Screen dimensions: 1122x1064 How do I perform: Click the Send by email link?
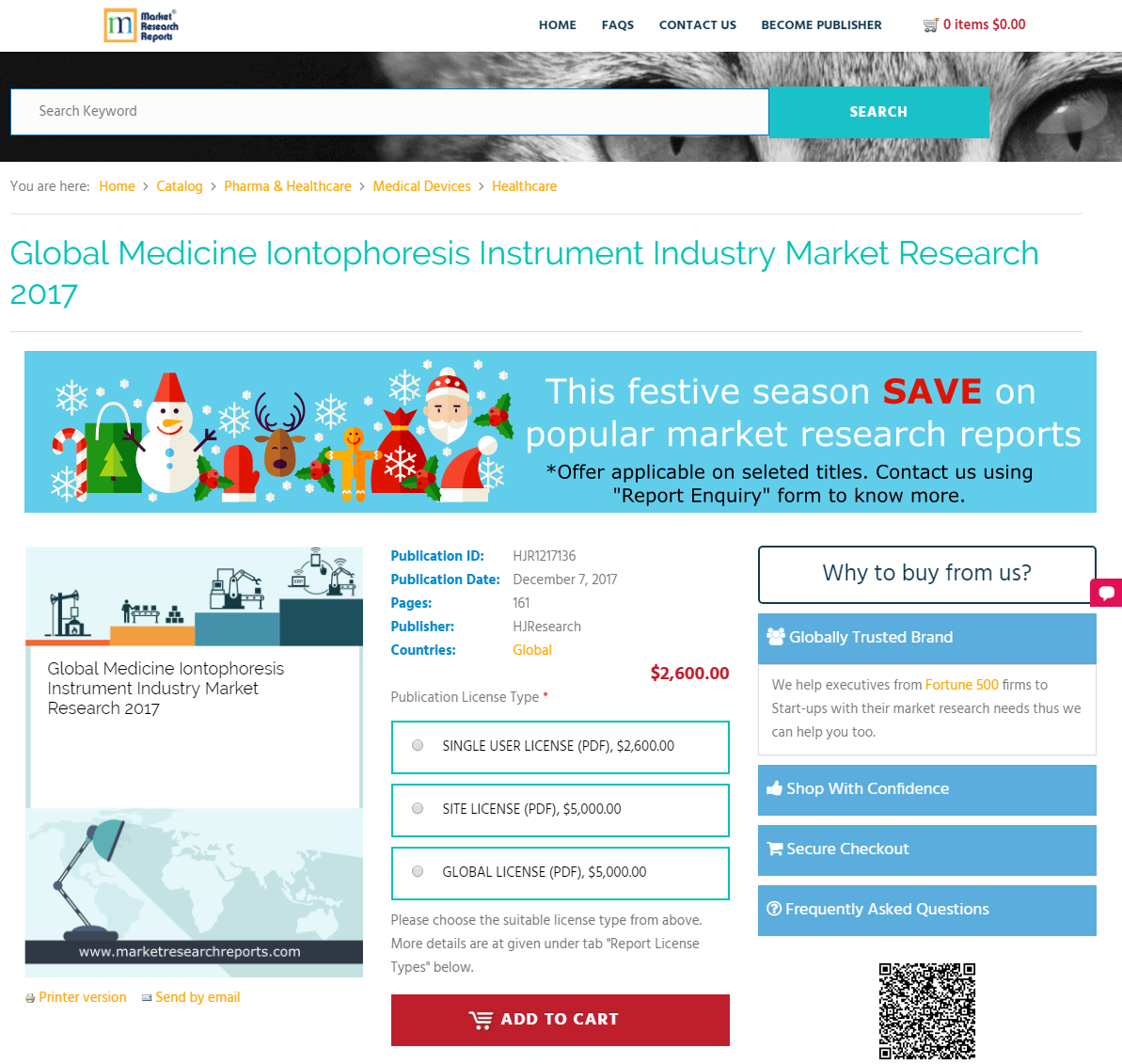pos(198,997)
